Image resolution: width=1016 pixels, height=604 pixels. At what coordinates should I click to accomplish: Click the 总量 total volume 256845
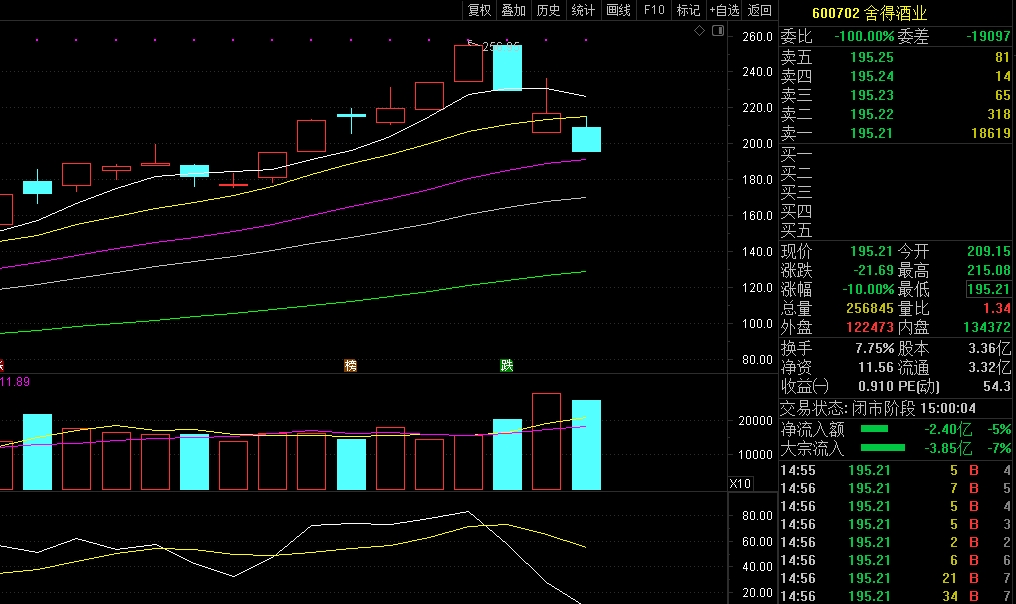click(870, 308)
